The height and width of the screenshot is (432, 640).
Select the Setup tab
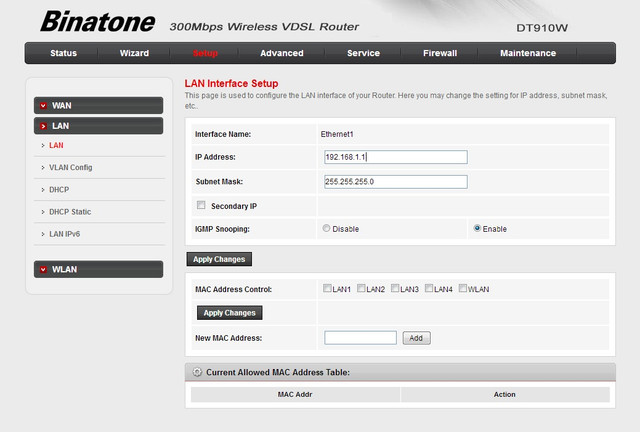click(205, 53)
